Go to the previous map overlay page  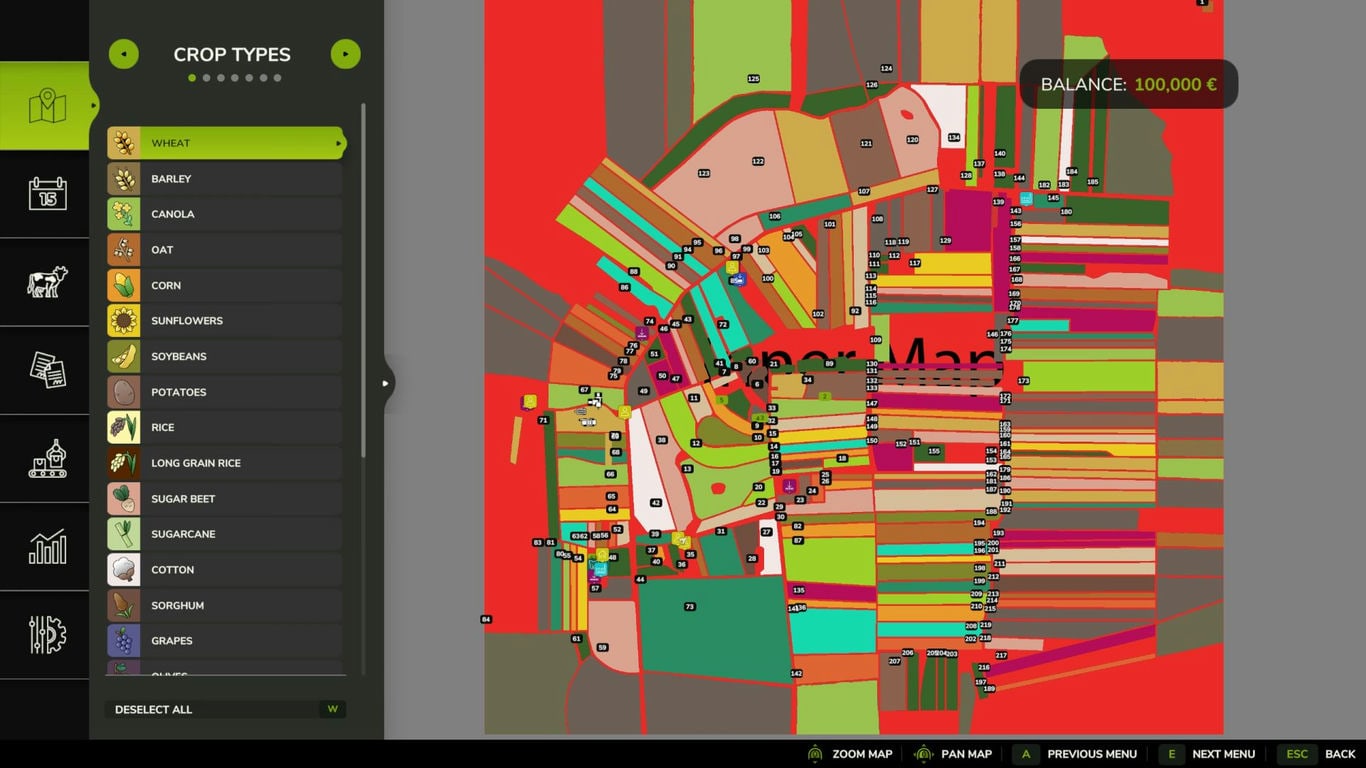123,54
